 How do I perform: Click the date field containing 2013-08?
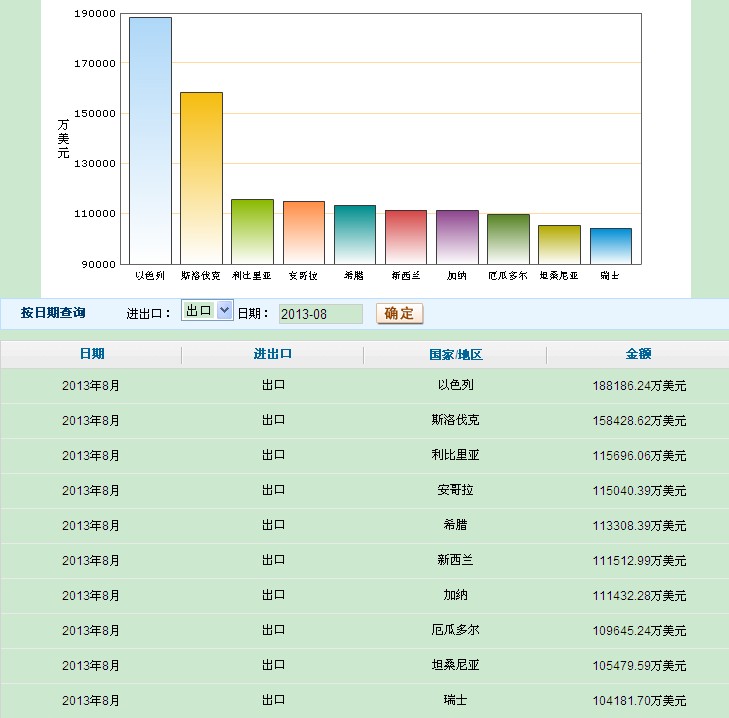[320, 314]
